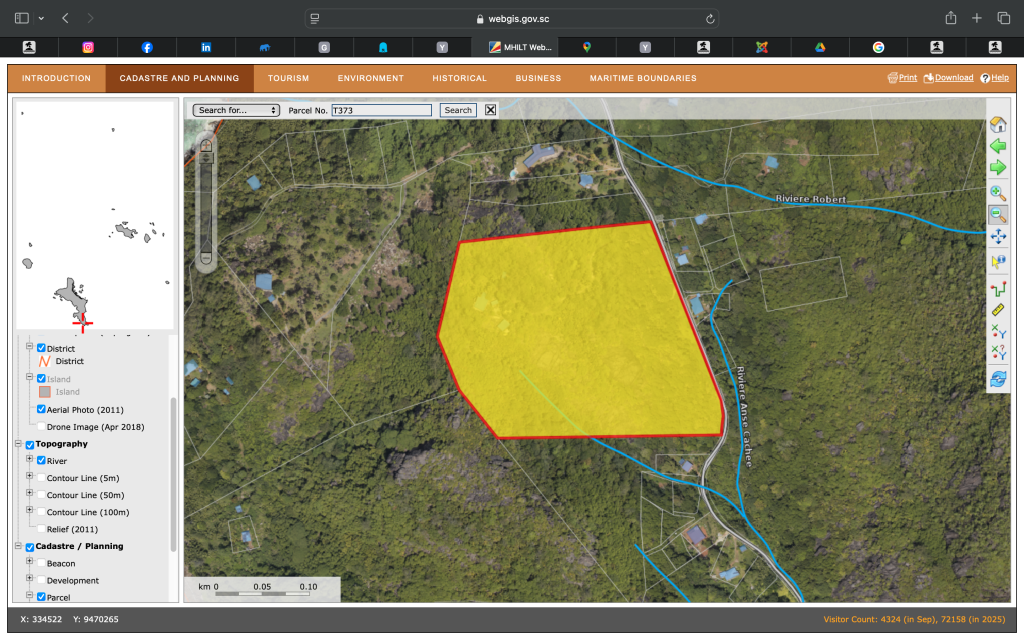Choose the Identify feature info tool
The width and height of the screenshot is (1024, 640).
click(x=997, y=262)
